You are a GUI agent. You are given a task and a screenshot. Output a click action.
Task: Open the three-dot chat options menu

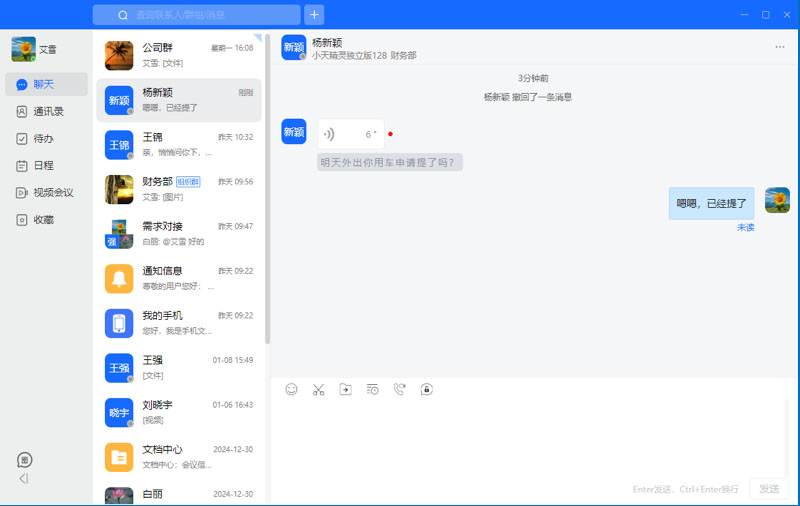(x=780, y=47)
